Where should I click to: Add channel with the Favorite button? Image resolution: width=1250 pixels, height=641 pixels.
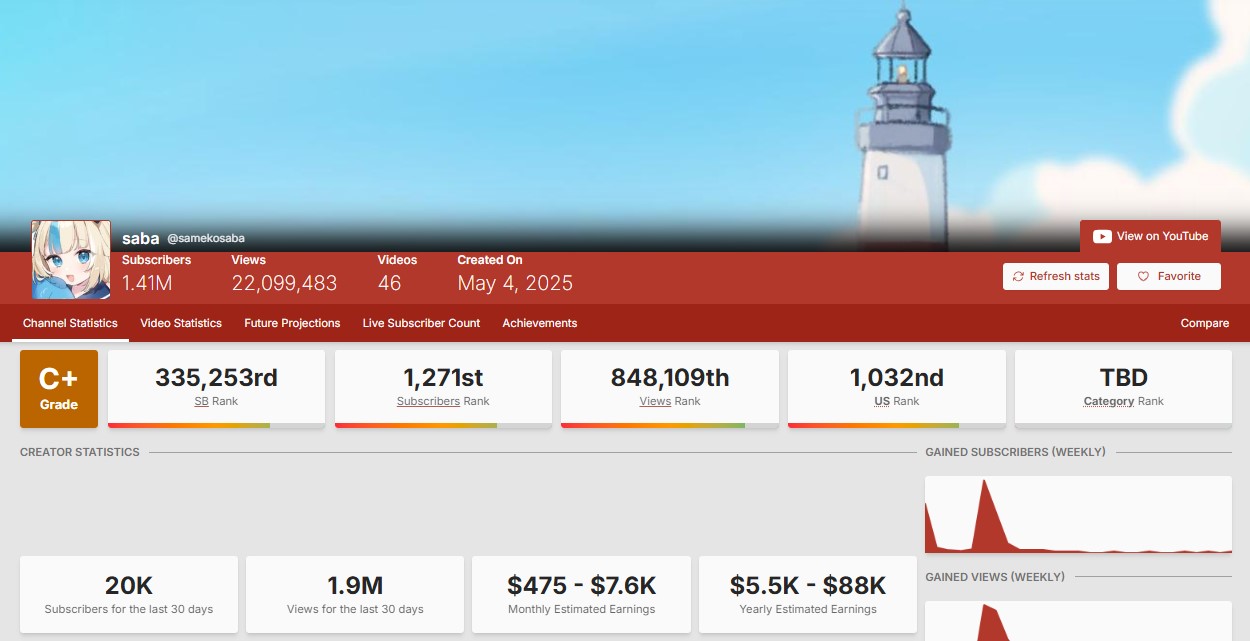1169,277
